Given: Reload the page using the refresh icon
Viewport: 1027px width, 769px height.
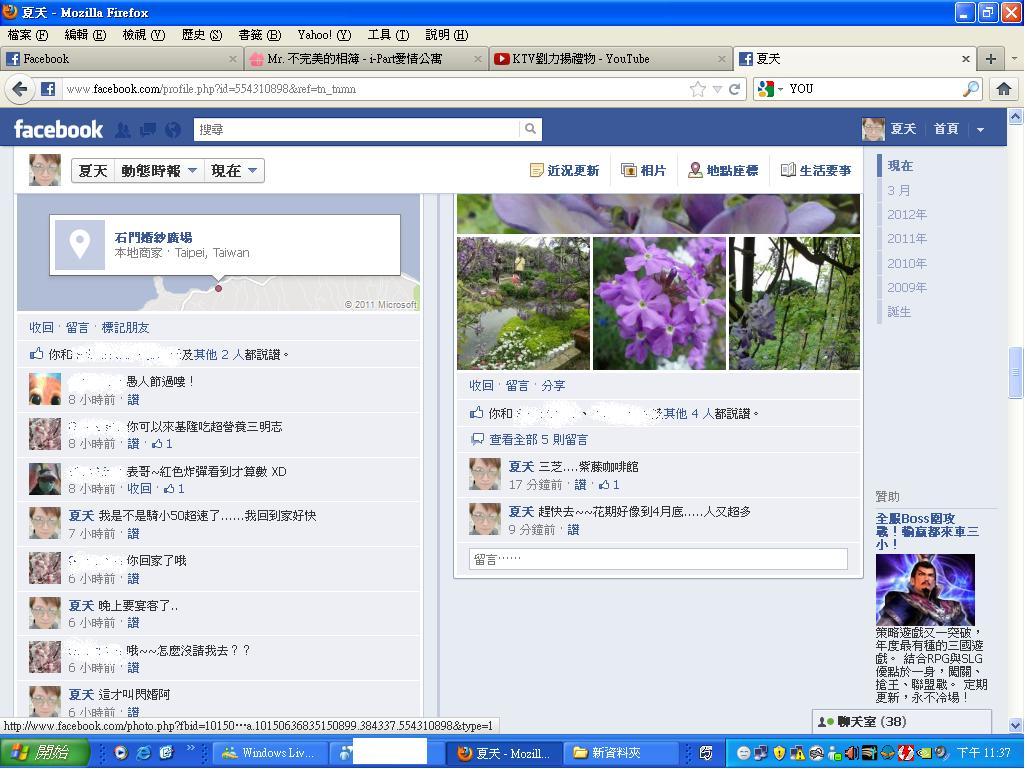Looking at the screenshot, I should tap(734, 89).
